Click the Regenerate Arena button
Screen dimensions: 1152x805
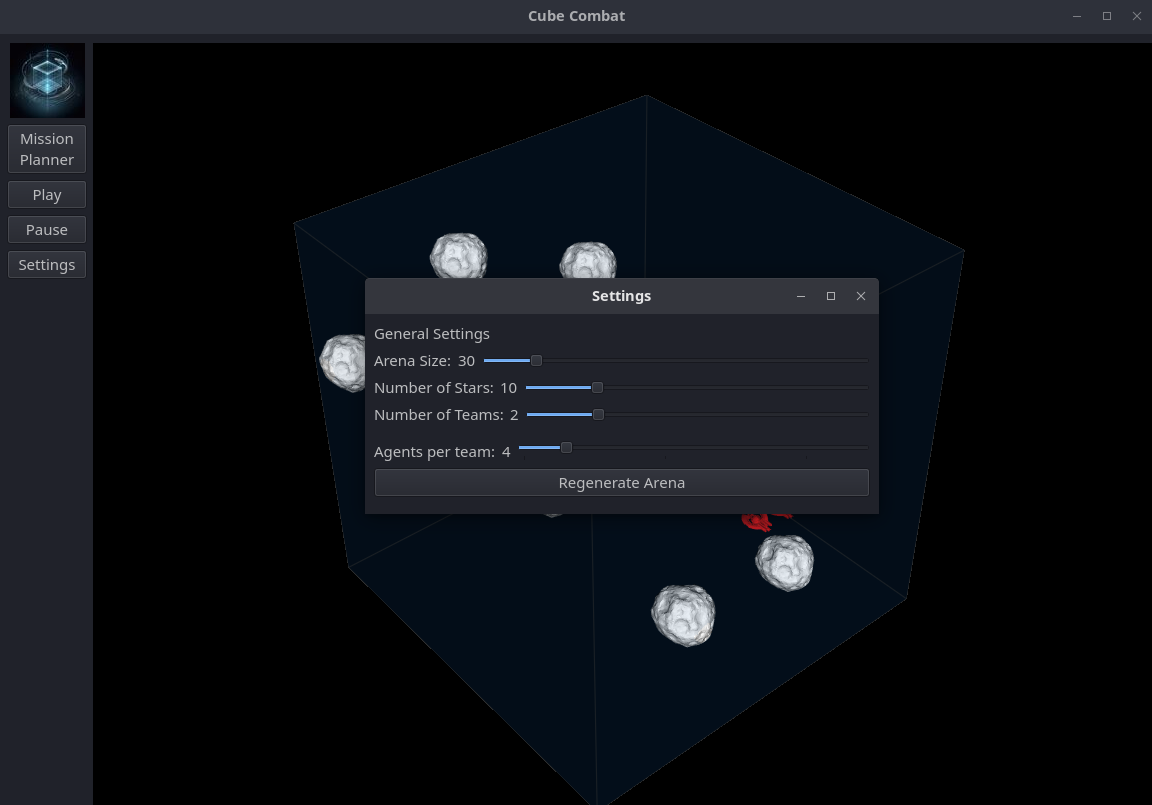click(621, 483)
